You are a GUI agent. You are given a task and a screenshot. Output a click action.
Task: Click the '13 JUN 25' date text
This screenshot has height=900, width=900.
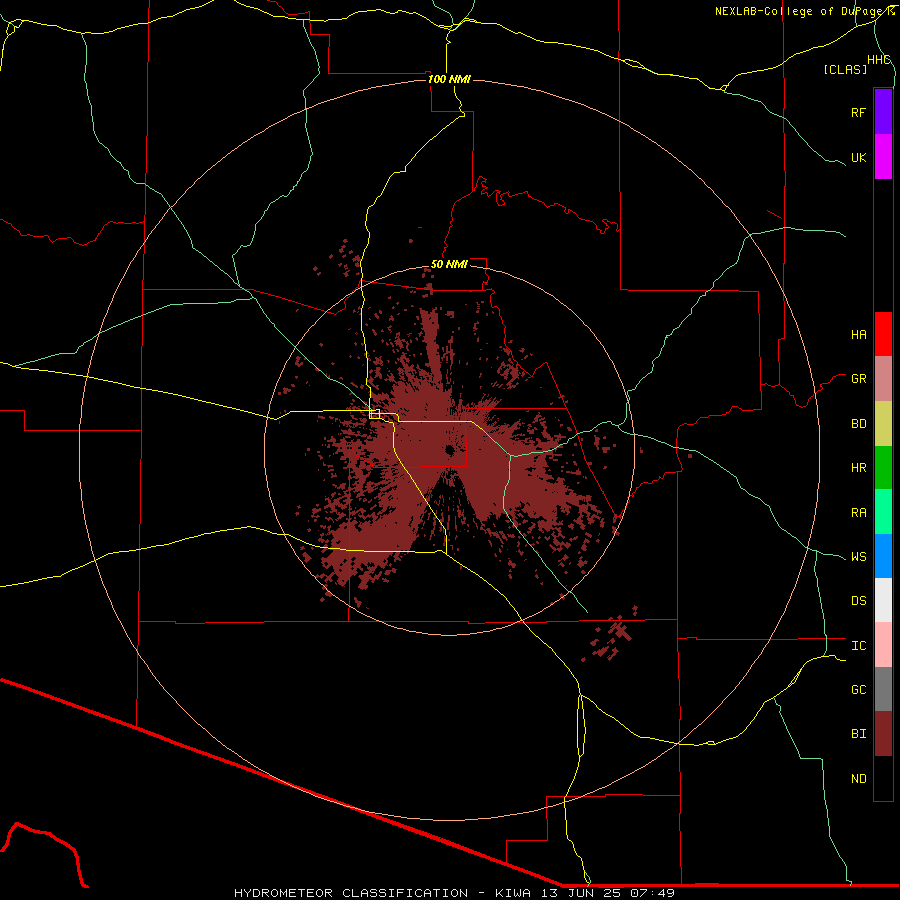581,893
